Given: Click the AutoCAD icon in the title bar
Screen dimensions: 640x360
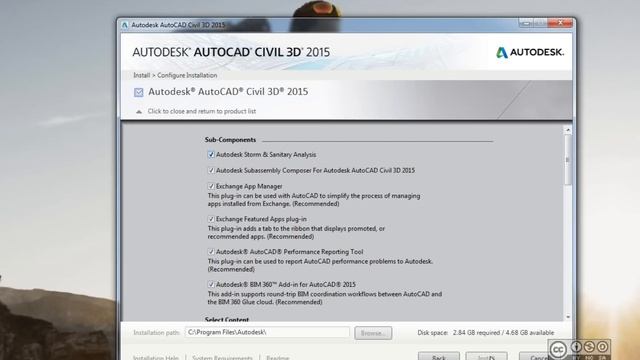Looking at the screenshot, I should click(x=125, y=25).
